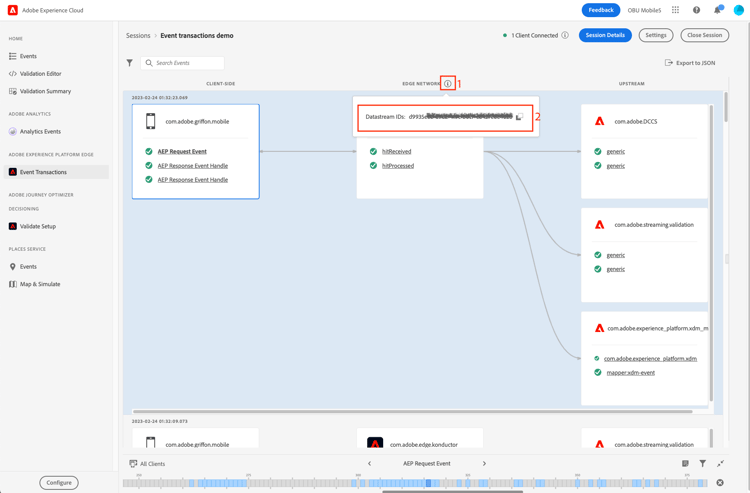The width and height of the screenshot is (750, 493).
Task: Go to Sessions breadcrumb link
Action: [x=138, y=35]
